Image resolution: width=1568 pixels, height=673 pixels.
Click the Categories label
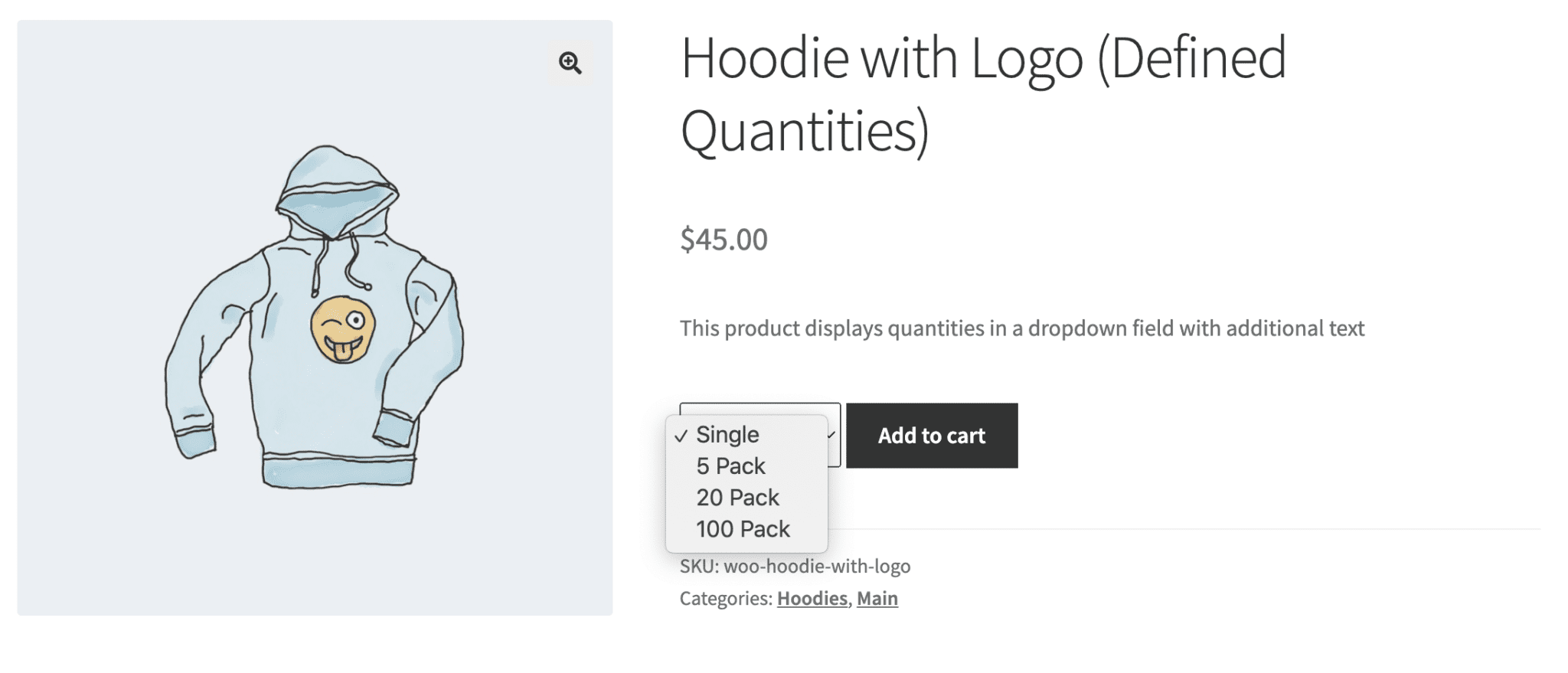click(725, 599)
